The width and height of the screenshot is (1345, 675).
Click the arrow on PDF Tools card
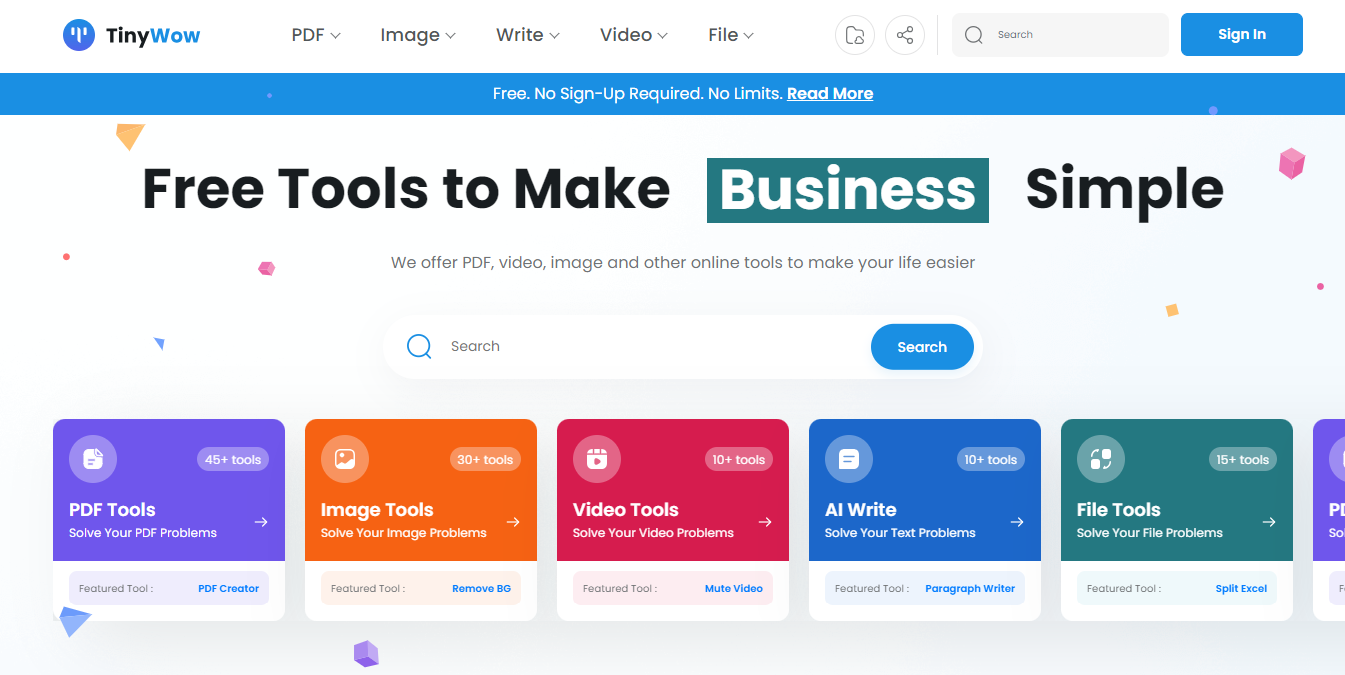click(x=261, y=522)
